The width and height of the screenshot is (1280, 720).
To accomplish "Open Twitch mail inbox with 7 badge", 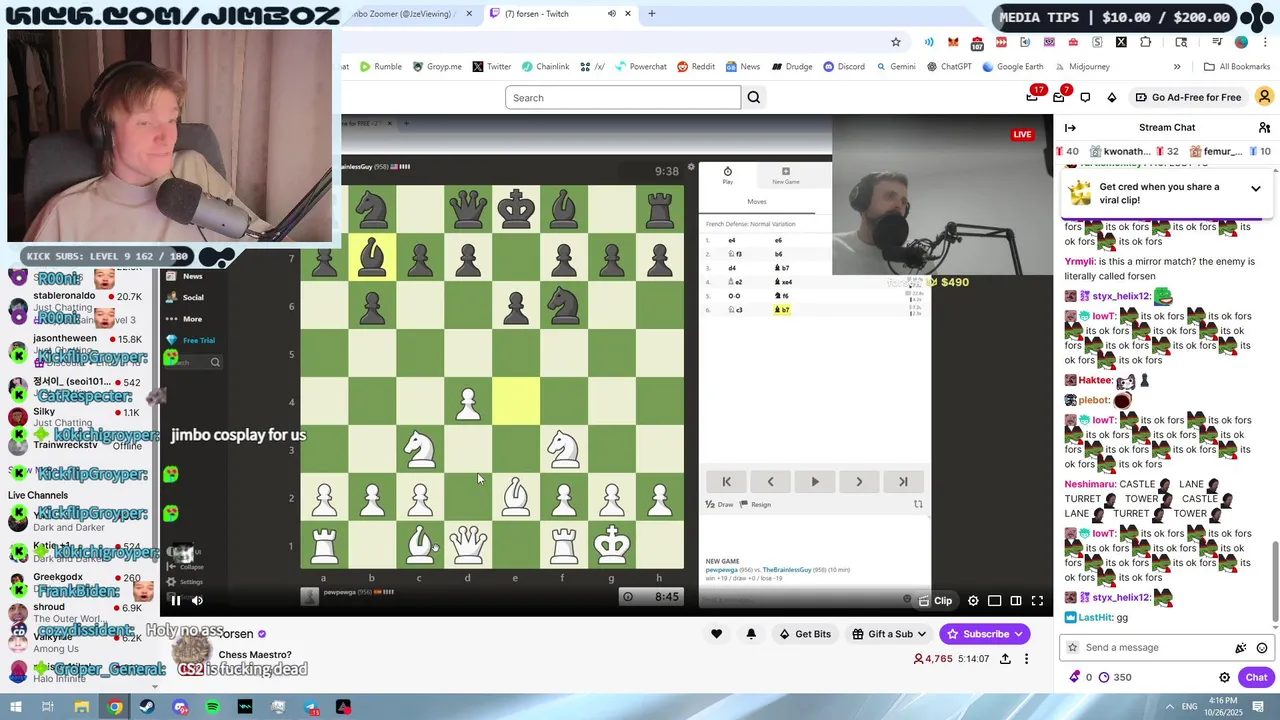I will click(1061, 96).
